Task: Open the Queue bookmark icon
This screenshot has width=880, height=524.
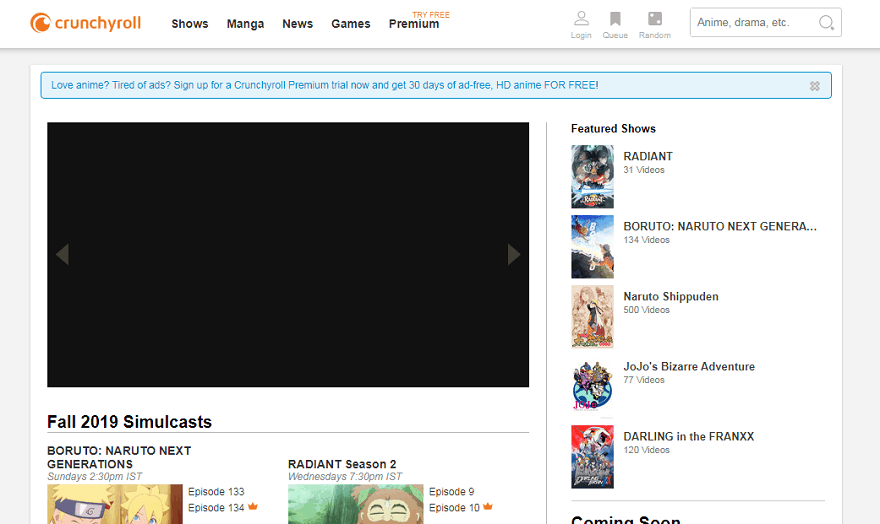Action: click(615, 20)
